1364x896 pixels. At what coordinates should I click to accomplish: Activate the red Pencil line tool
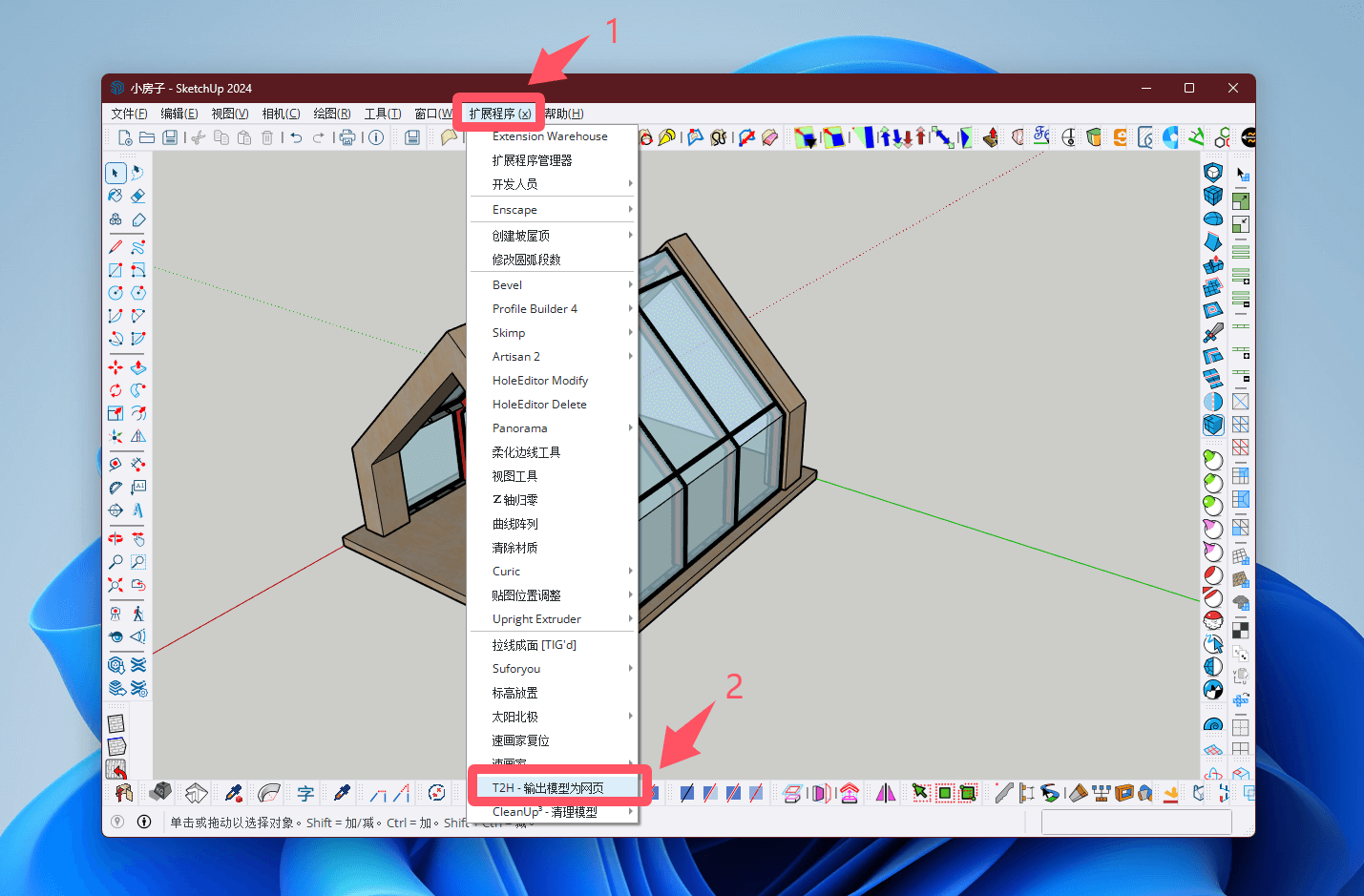[115, 246]
